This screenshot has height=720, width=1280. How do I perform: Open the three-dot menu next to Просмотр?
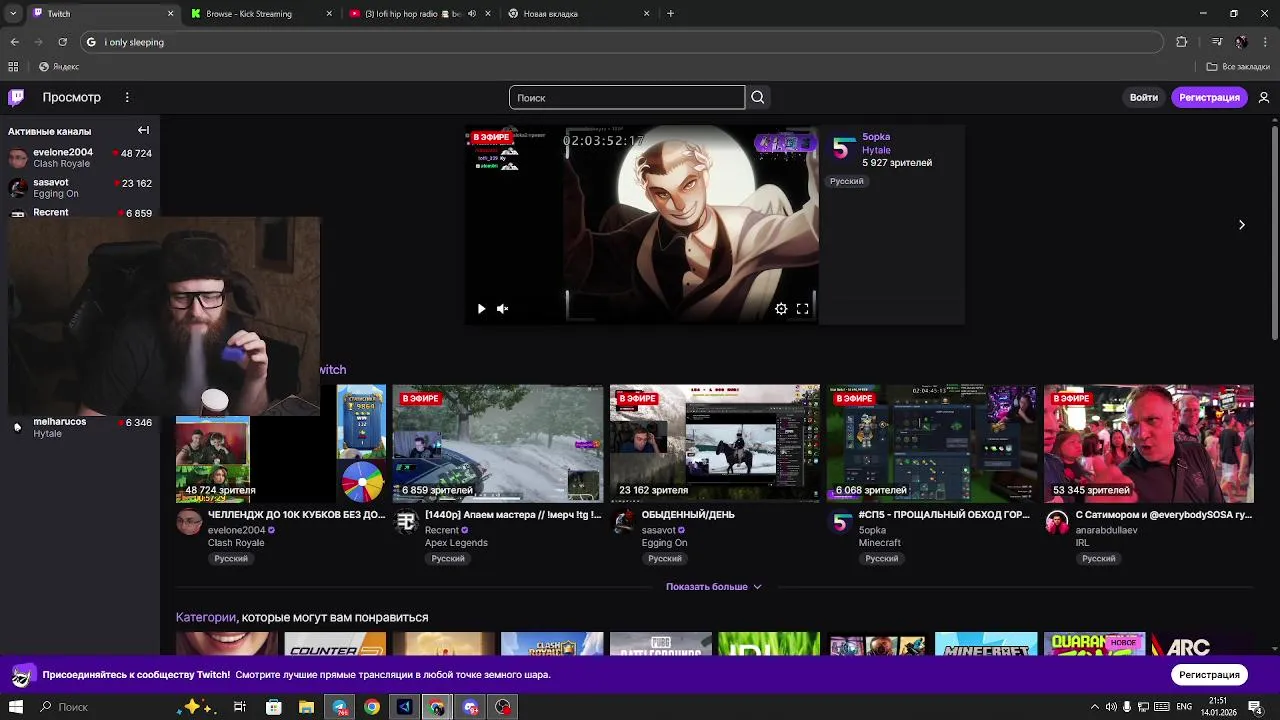click(127, 97)
